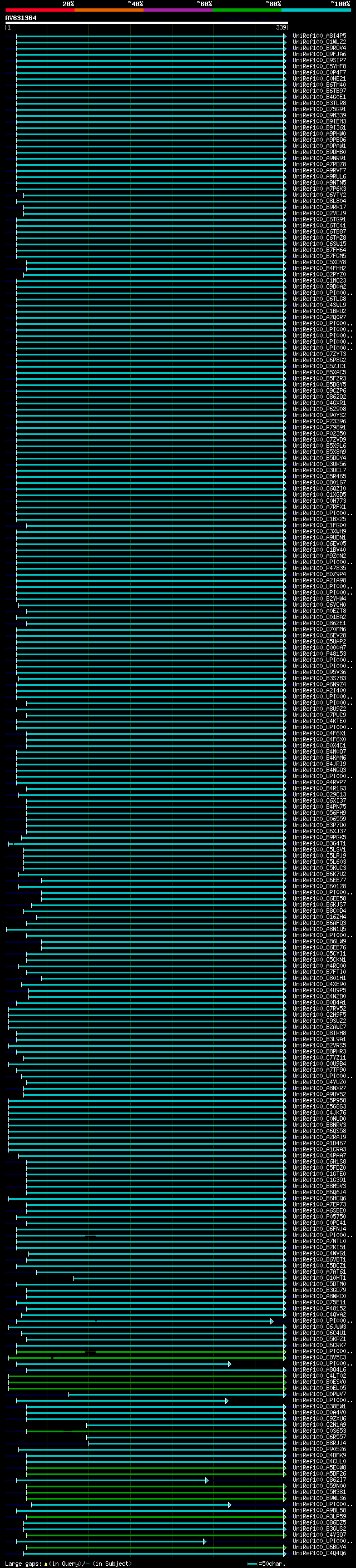356x1568 pixels.
Task: Click the UniRef100_Q2VCJ9 label
Action: (x=319, y=213)
